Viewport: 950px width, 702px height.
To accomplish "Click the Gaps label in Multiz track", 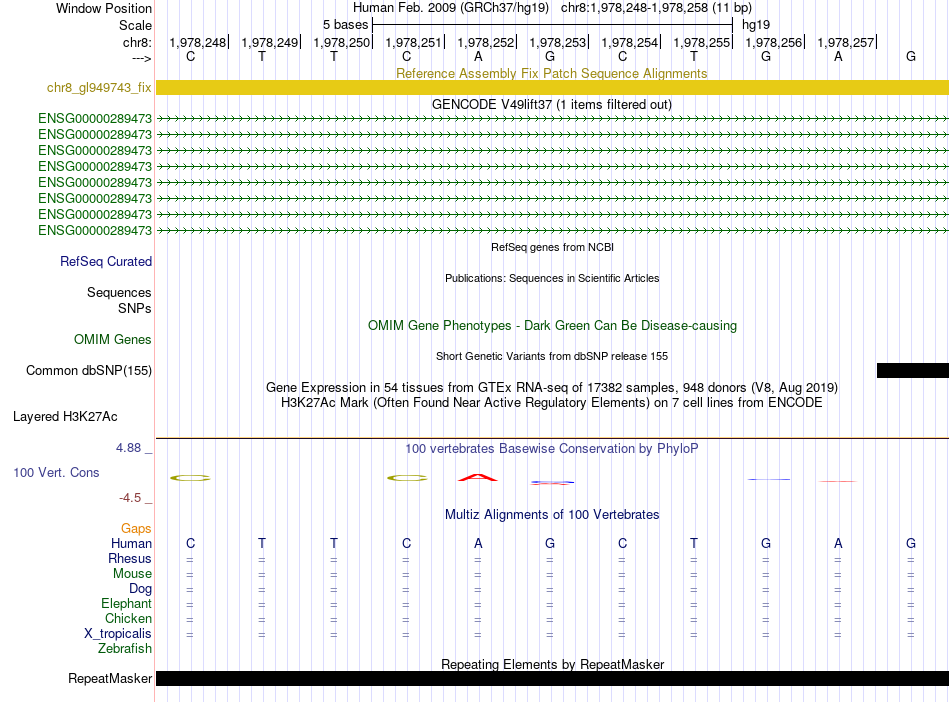I will [x=136, y=529].
